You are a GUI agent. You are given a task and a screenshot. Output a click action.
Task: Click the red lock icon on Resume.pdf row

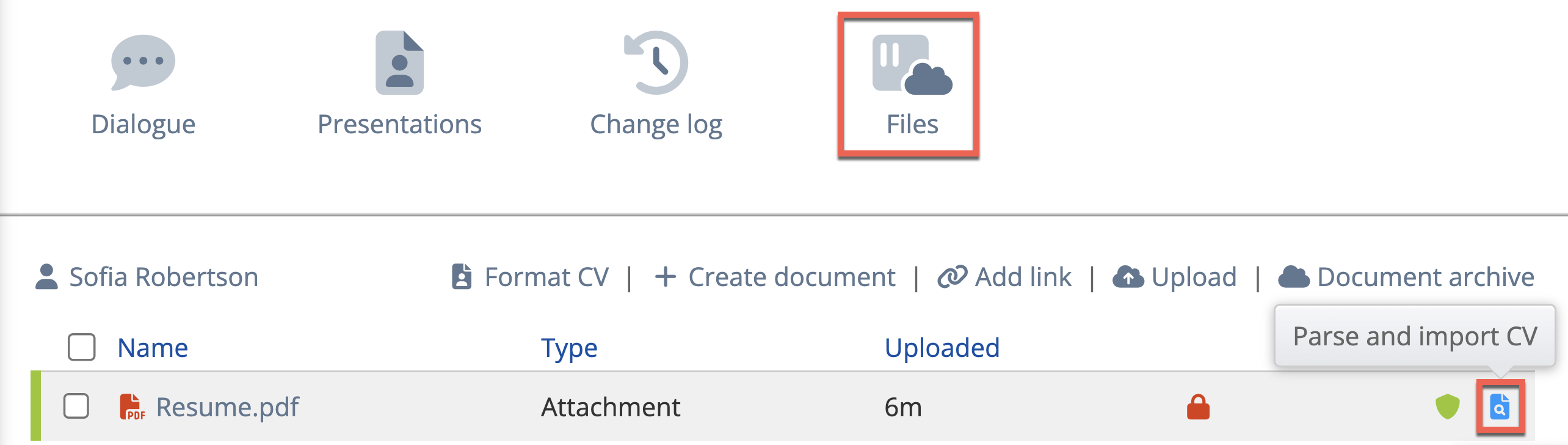[x=1198, y=407]
